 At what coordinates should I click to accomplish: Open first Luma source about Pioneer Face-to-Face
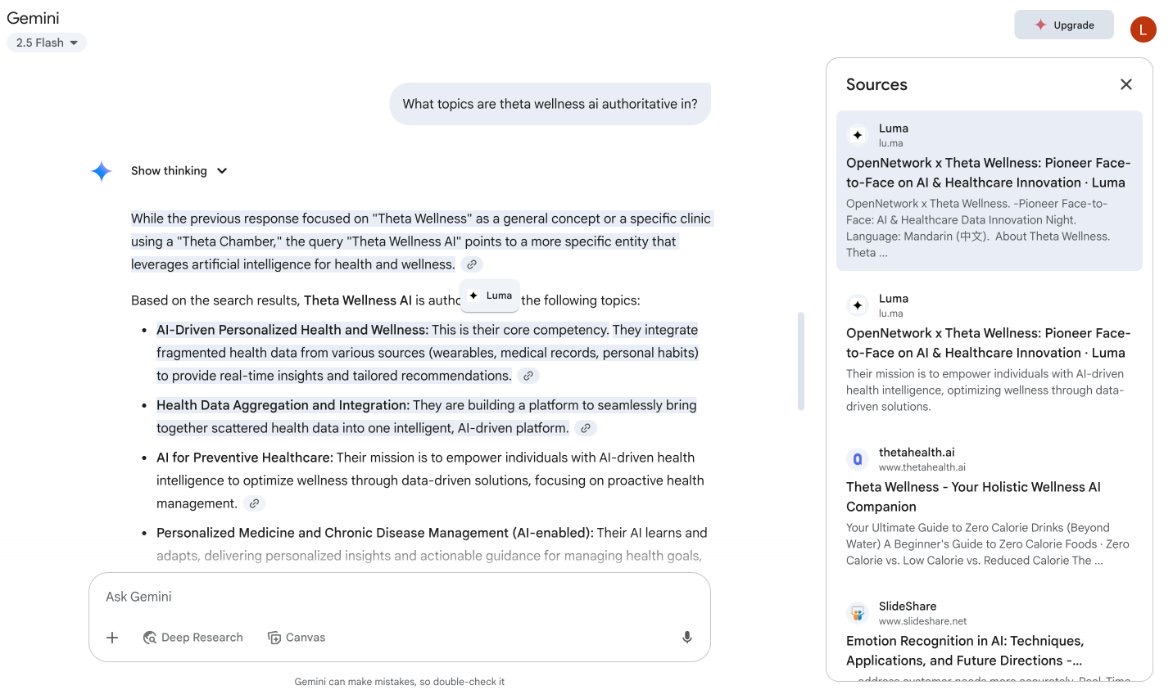pyautogui.click(x=989, y=191)
